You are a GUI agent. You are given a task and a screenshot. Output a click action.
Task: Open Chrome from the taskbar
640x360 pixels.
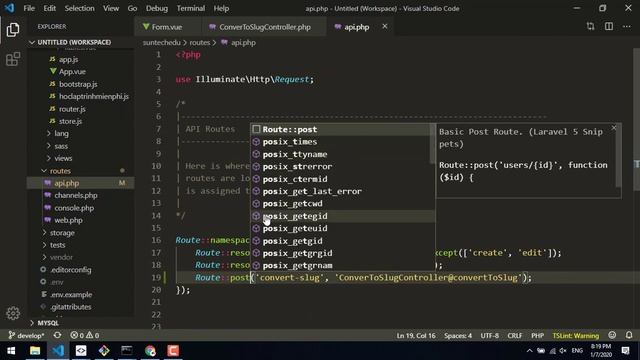coord(150,351)
